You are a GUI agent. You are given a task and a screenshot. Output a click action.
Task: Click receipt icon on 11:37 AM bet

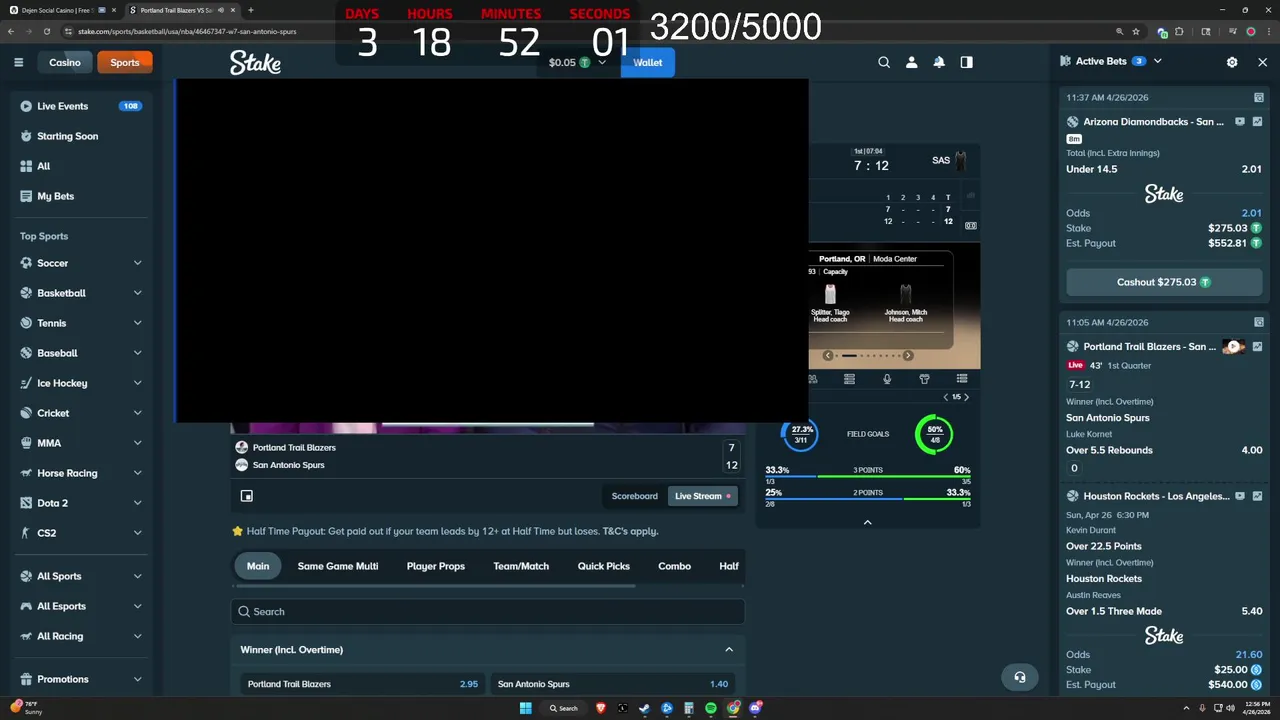click(x=1258, y=98)
